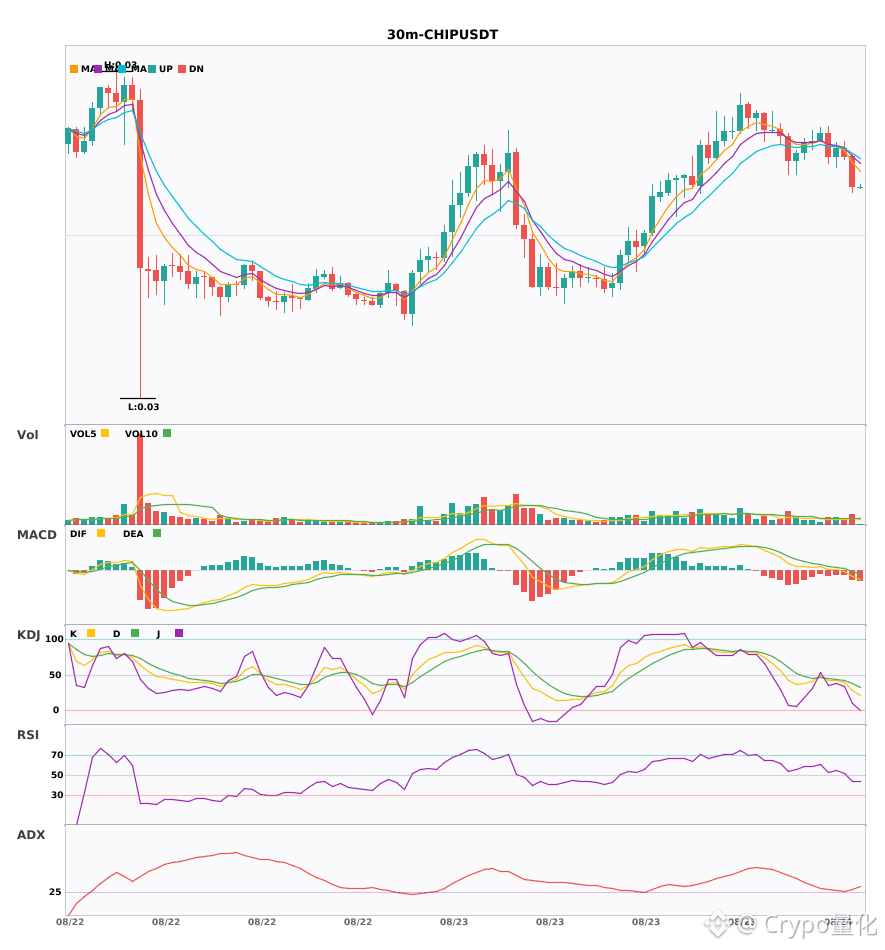Click the KDJ 0 axis value
The width and height of the screenshot is (885, 950).
pos(56,710)
